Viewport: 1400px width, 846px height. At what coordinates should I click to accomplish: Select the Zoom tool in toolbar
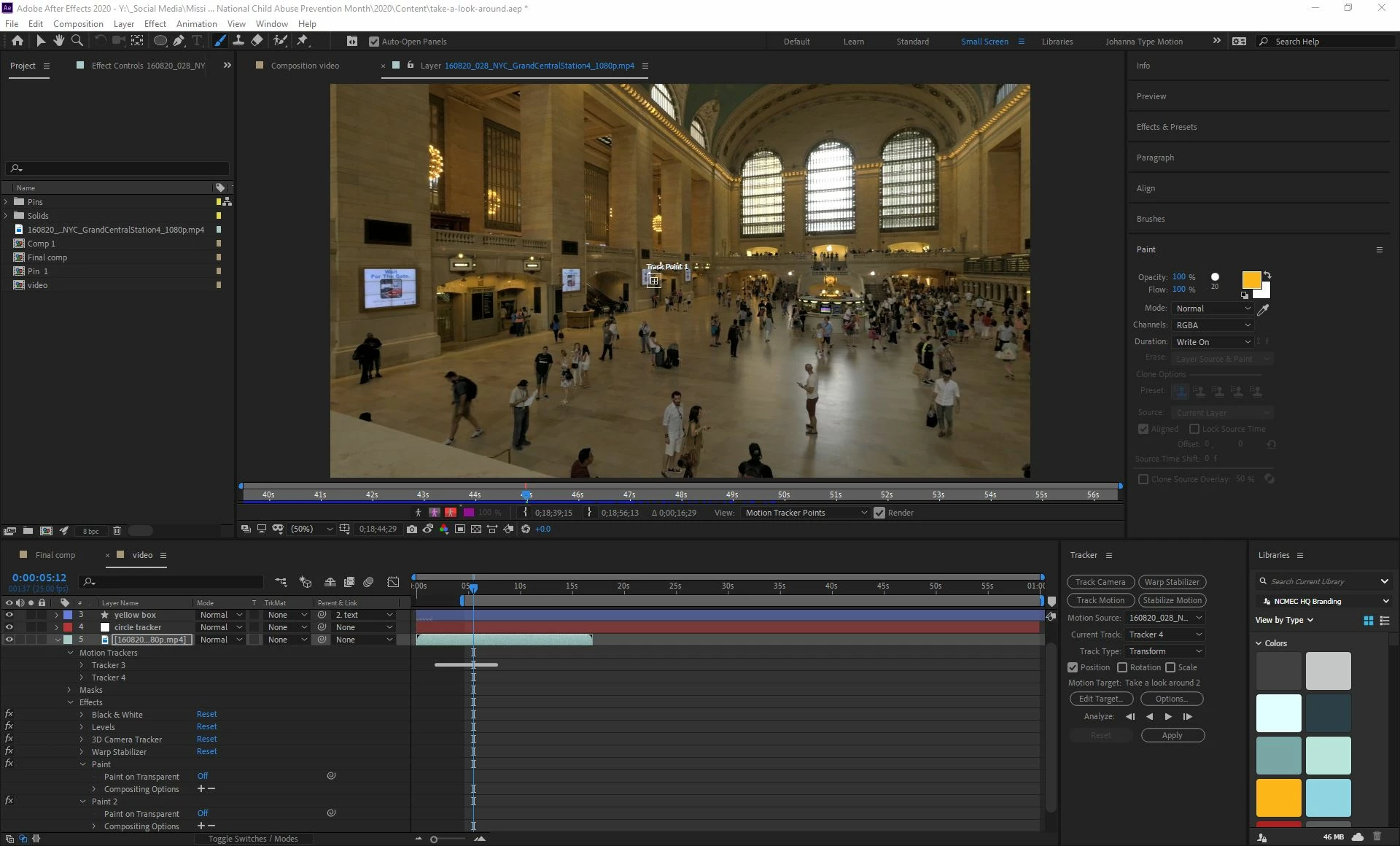(x=77, y=41)
